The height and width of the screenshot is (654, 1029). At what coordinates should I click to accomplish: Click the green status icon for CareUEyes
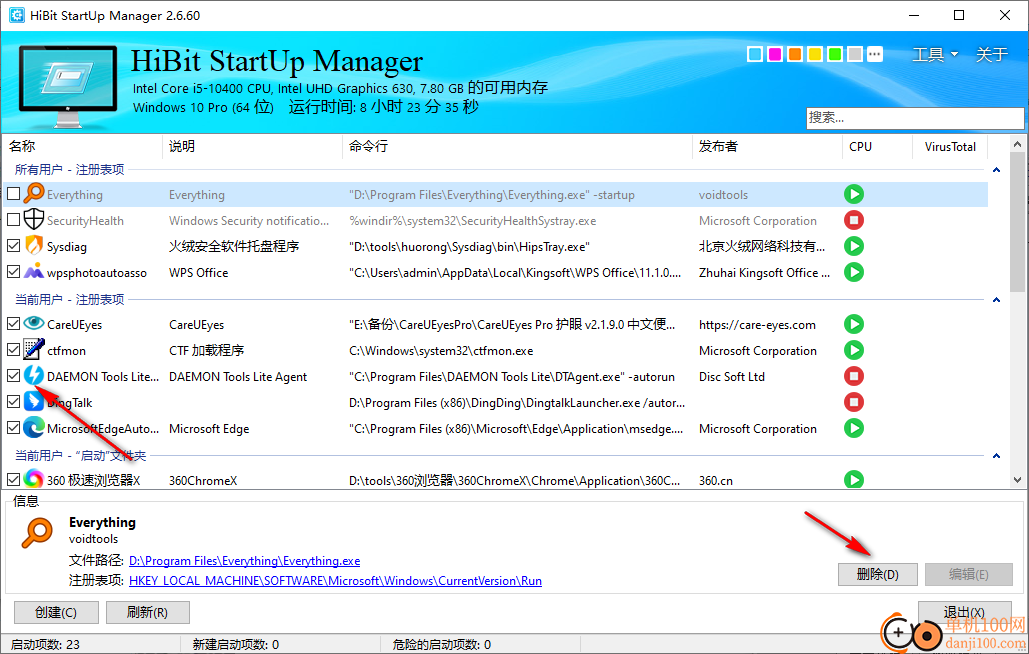click(853, 324)
